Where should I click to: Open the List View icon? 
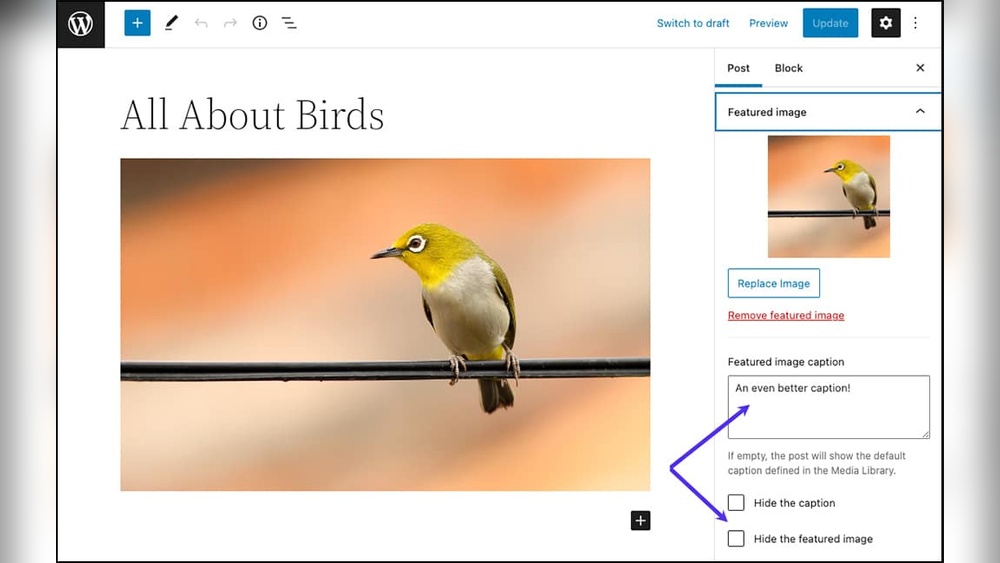point(289,23)
